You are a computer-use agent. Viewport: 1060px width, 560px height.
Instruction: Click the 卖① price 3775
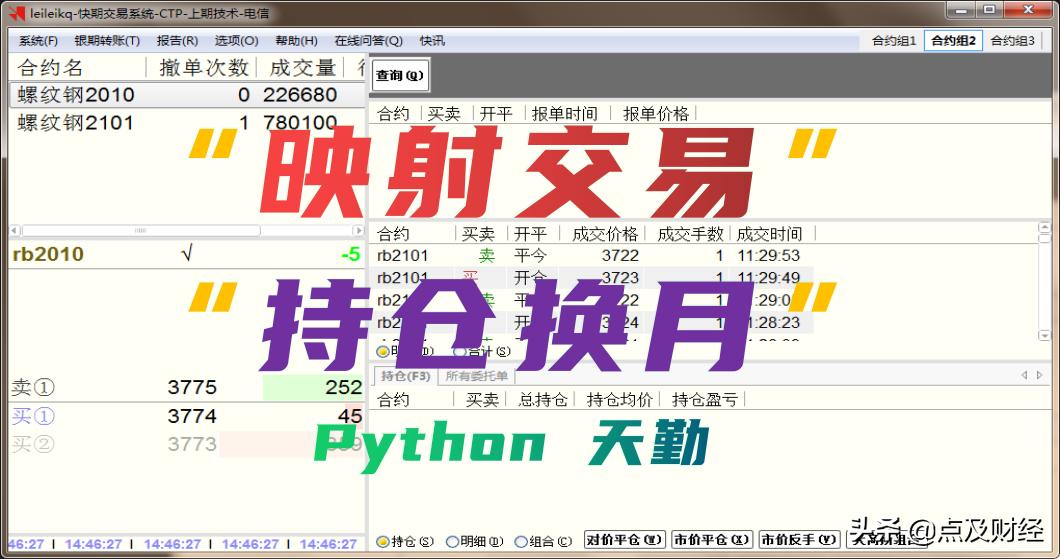tap(192, 388)
